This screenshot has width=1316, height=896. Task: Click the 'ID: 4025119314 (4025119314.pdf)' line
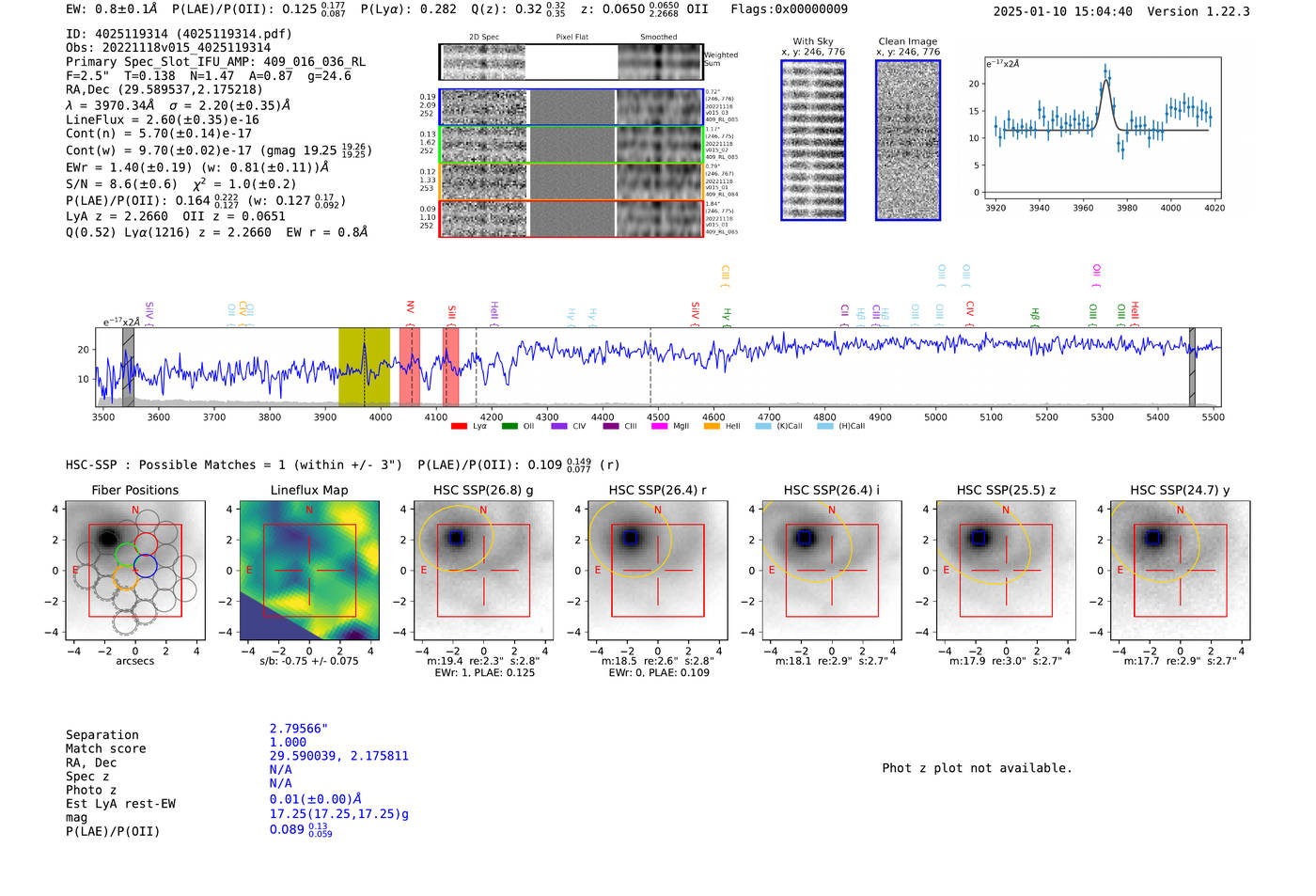tap(179, 34)
